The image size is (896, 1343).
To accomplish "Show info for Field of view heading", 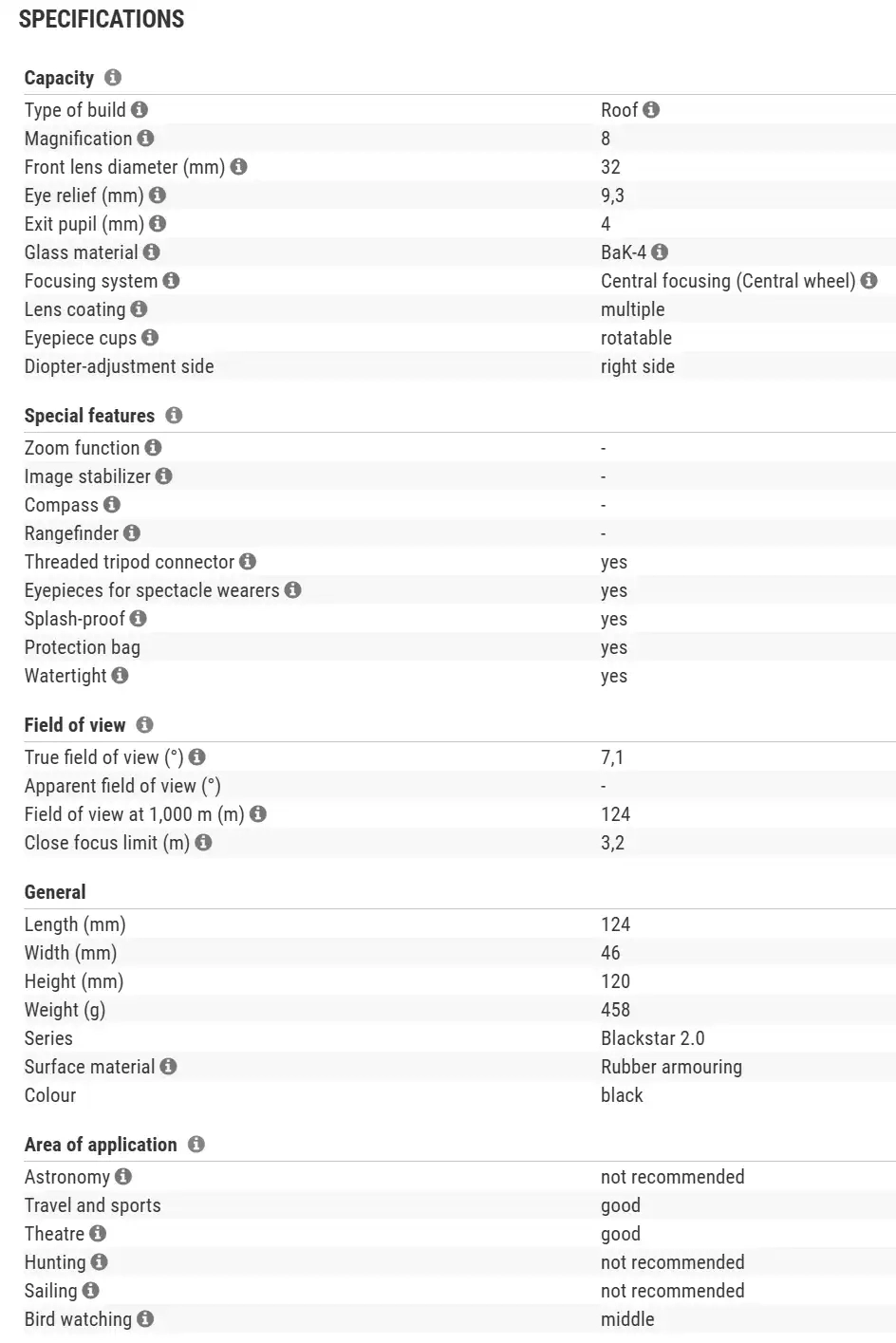I will coord(144,725).
